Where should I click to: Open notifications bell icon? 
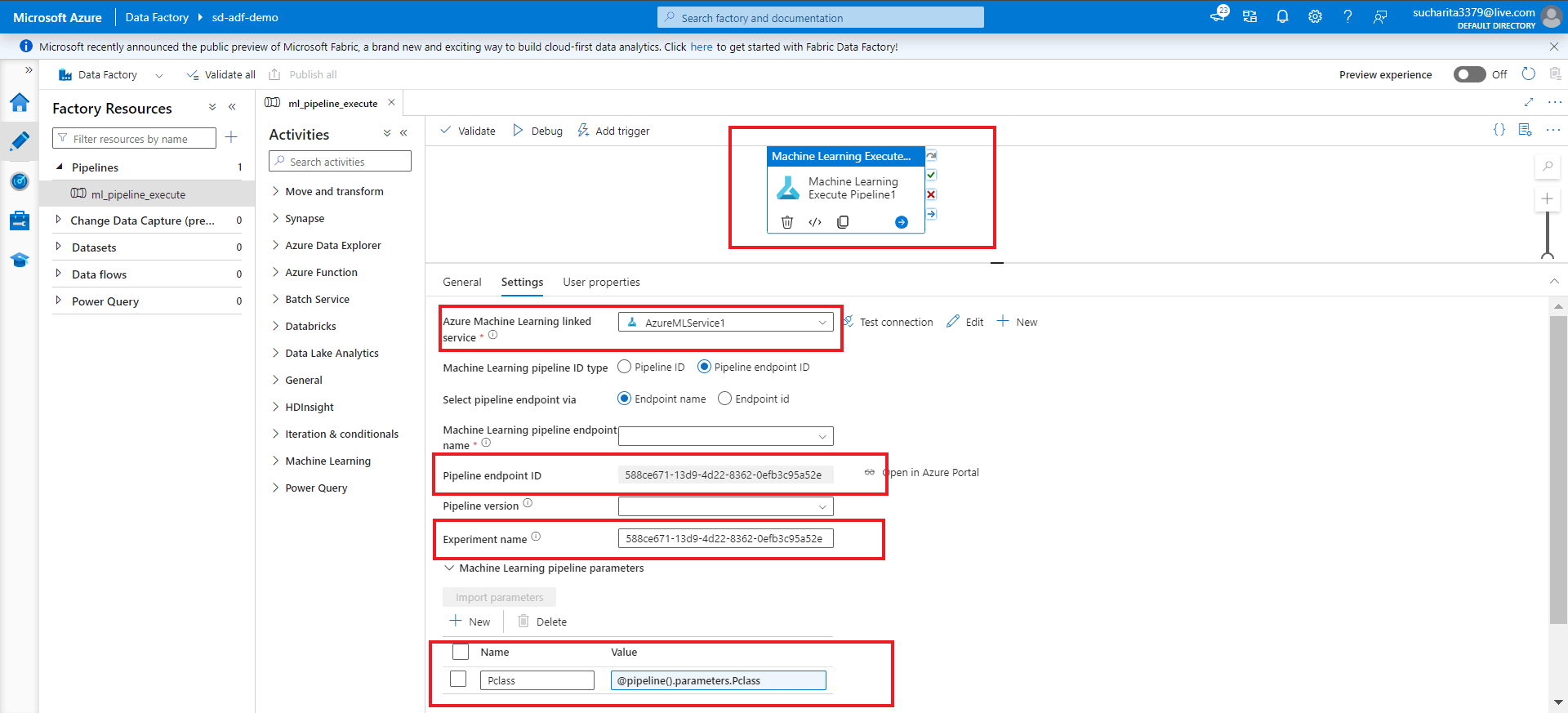[x=1282, y=16]
